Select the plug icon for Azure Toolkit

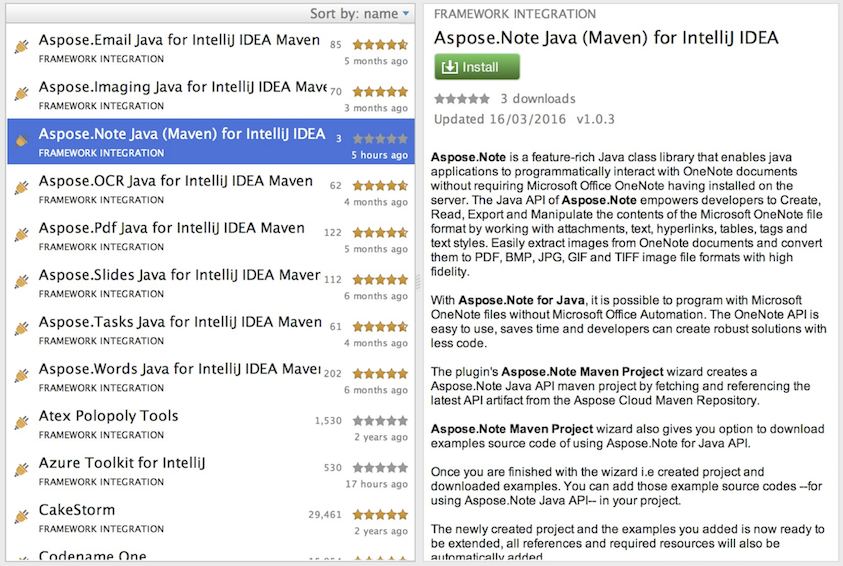(22, 470)
